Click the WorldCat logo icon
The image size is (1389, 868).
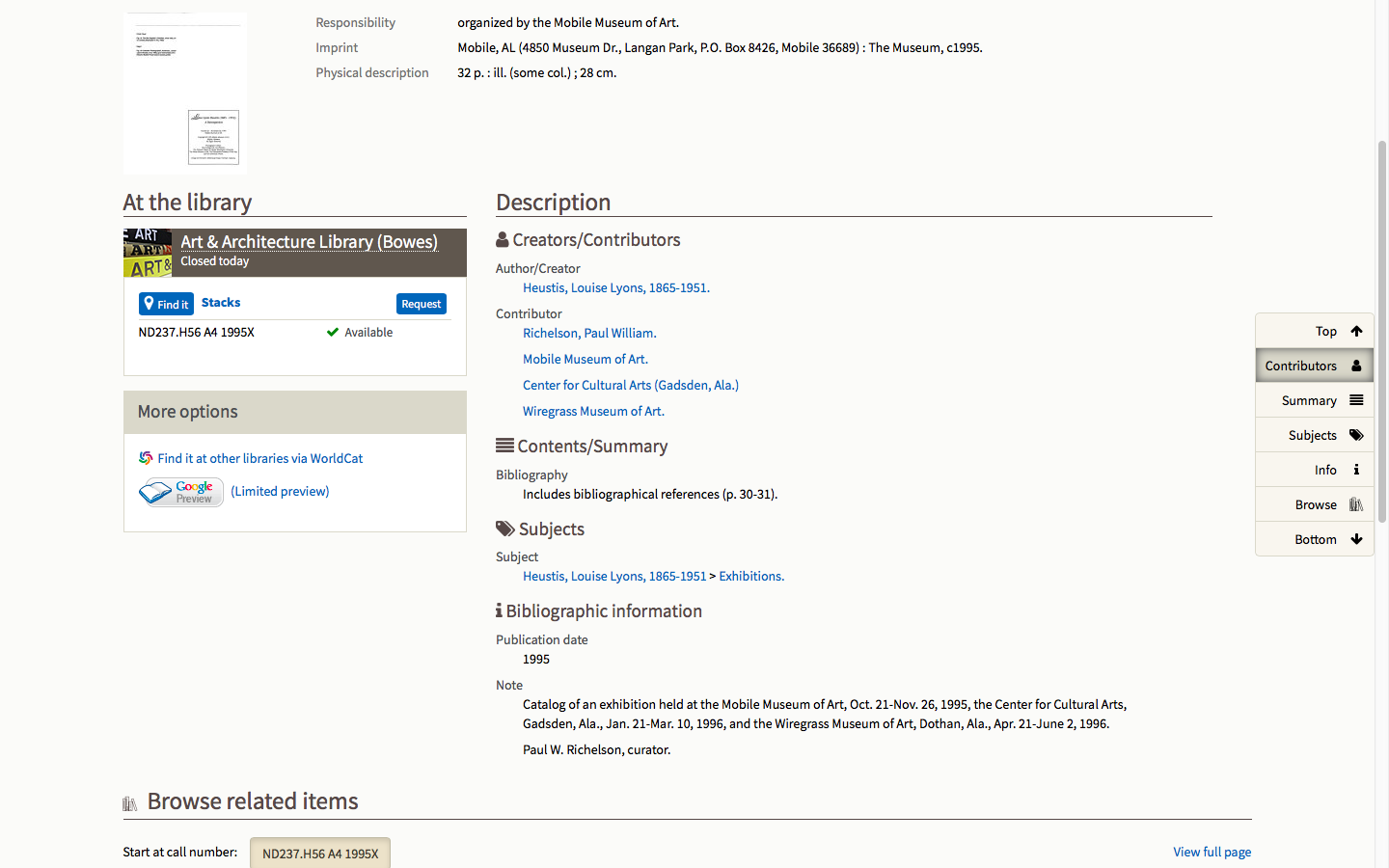pos(146,458)
